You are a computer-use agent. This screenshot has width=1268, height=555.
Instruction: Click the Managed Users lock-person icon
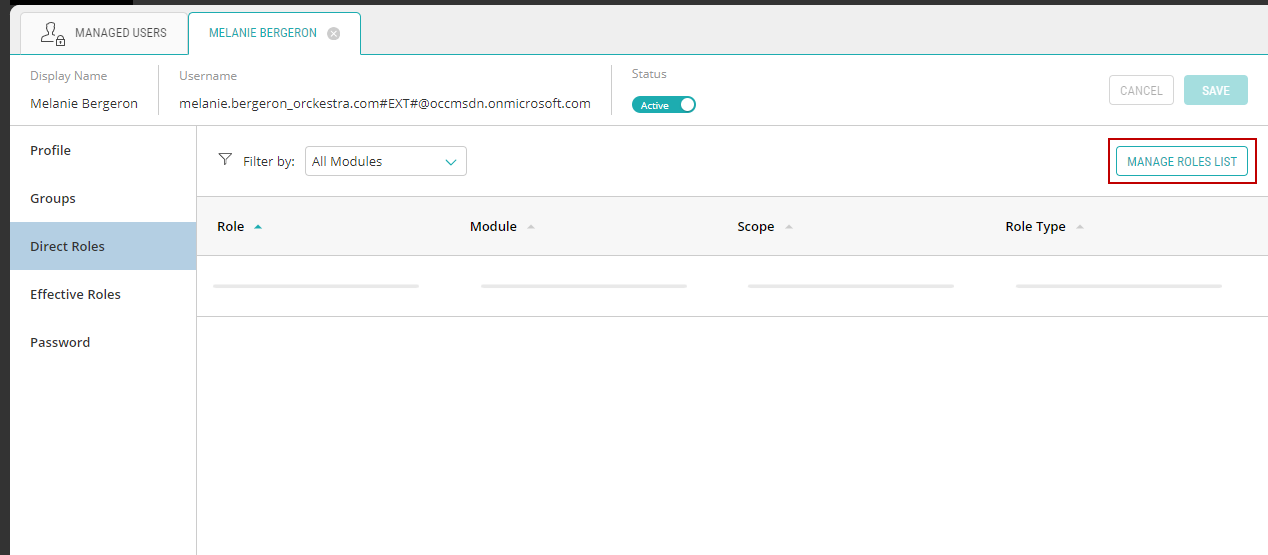click(53, 34)
